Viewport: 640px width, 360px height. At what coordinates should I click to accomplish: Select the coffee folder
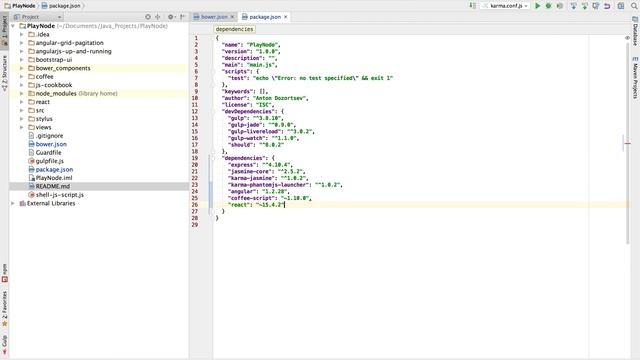[44, 77]
